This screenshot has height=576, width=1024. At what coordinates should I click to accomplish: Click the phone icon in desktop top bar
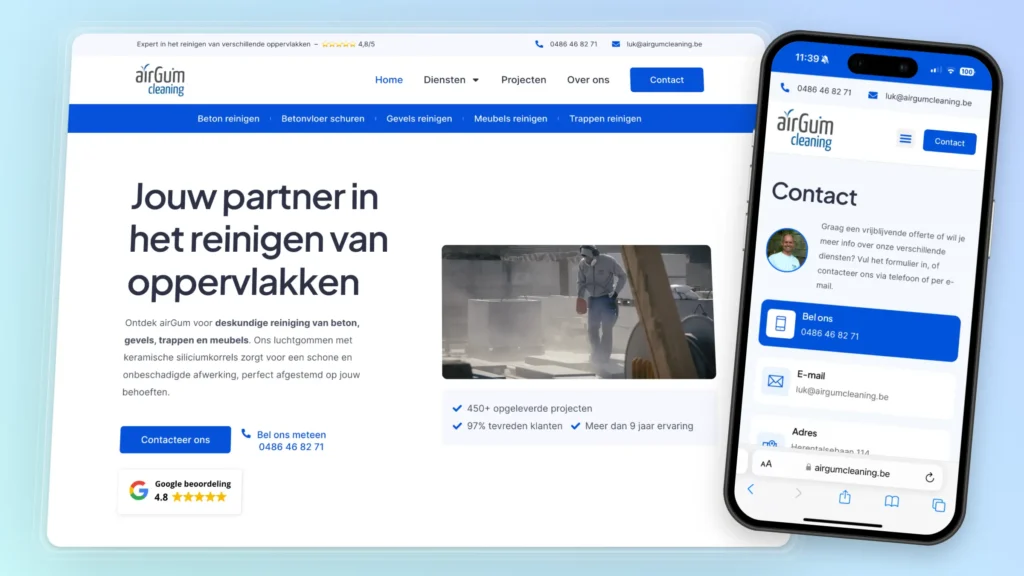539,44
